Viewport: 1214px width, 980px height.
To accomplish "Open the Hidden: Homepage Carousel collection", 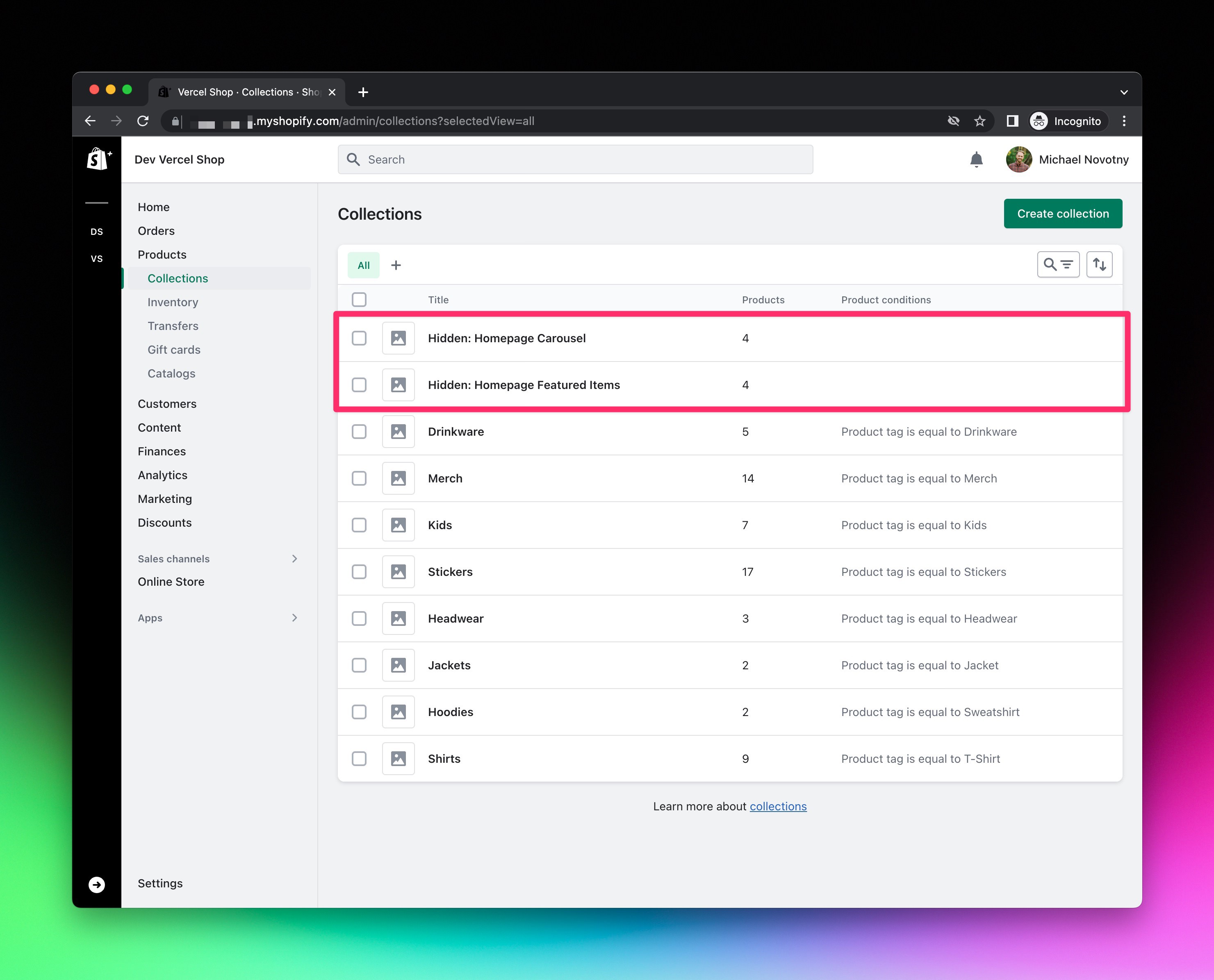I will [506, 338].
